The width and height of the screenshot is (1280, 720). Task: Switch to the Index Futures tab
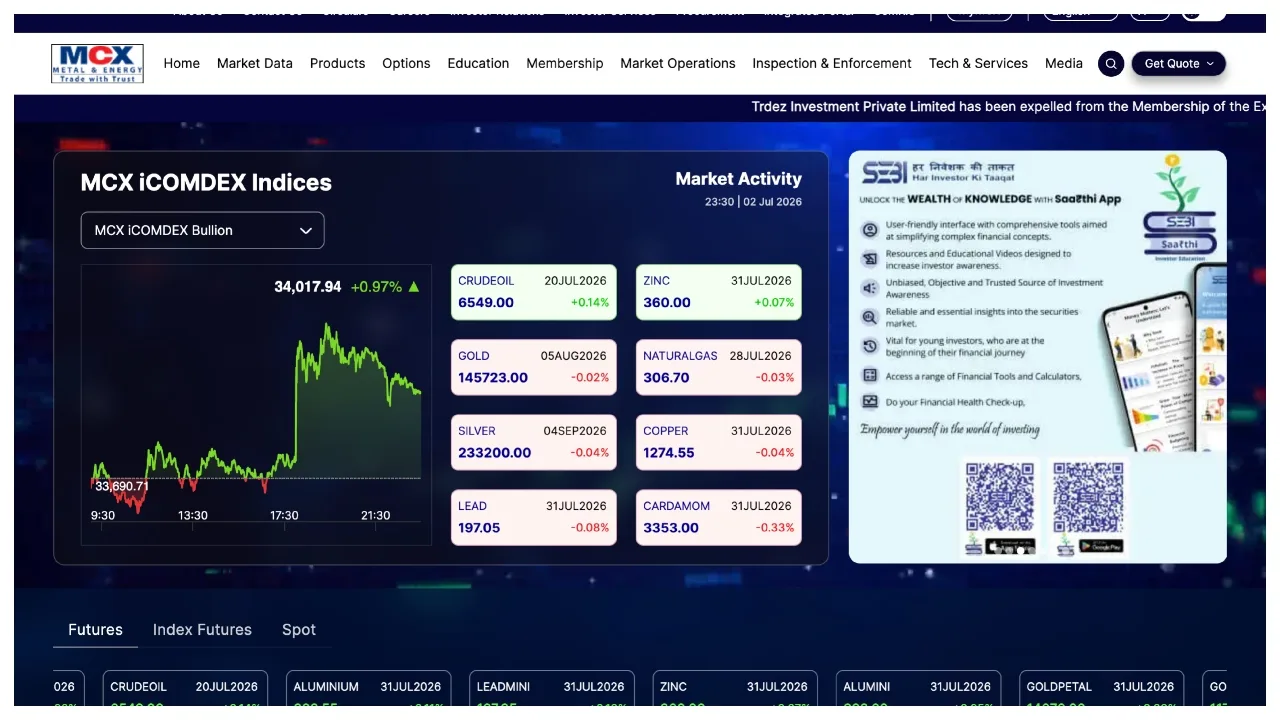click(x=202, y=630)
